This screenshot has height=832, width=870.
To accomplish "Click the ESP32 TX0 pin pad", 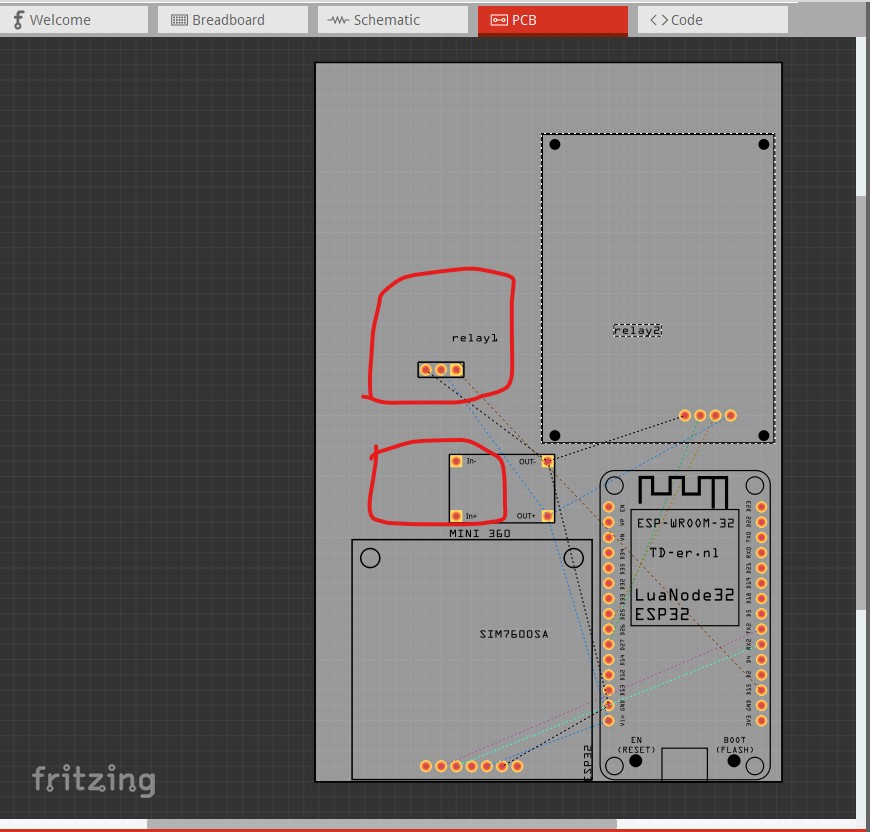I will click(x=761, y=537).
